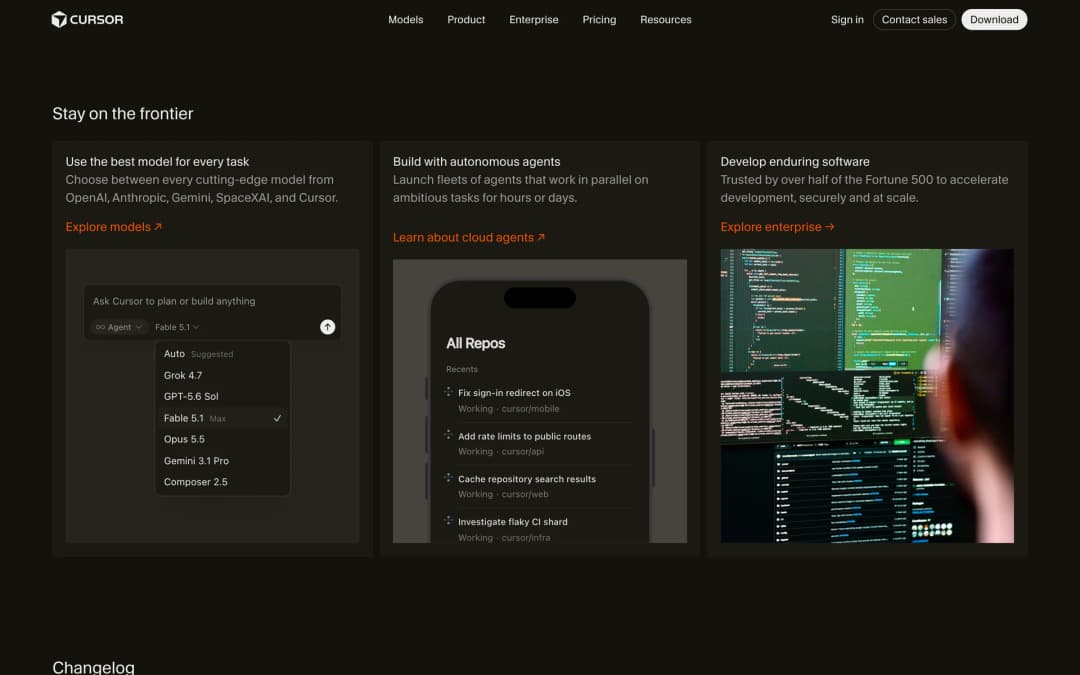Click the All Repos heading on the phone
The image size is (1080, 675).
pyautogui.click(x=476, y=343)
